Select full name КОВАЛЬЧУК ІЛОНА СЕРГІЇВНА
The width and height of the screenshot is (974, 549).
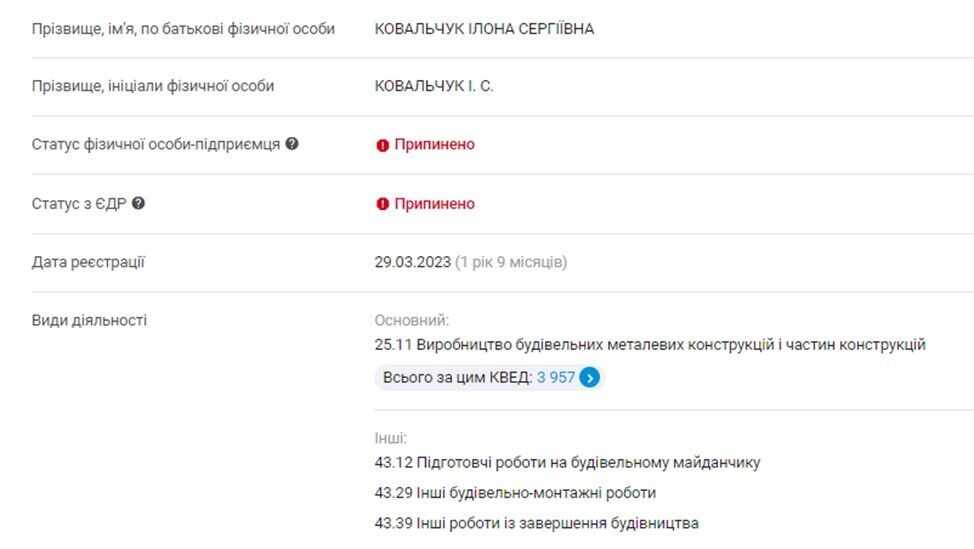coord(484,29)
